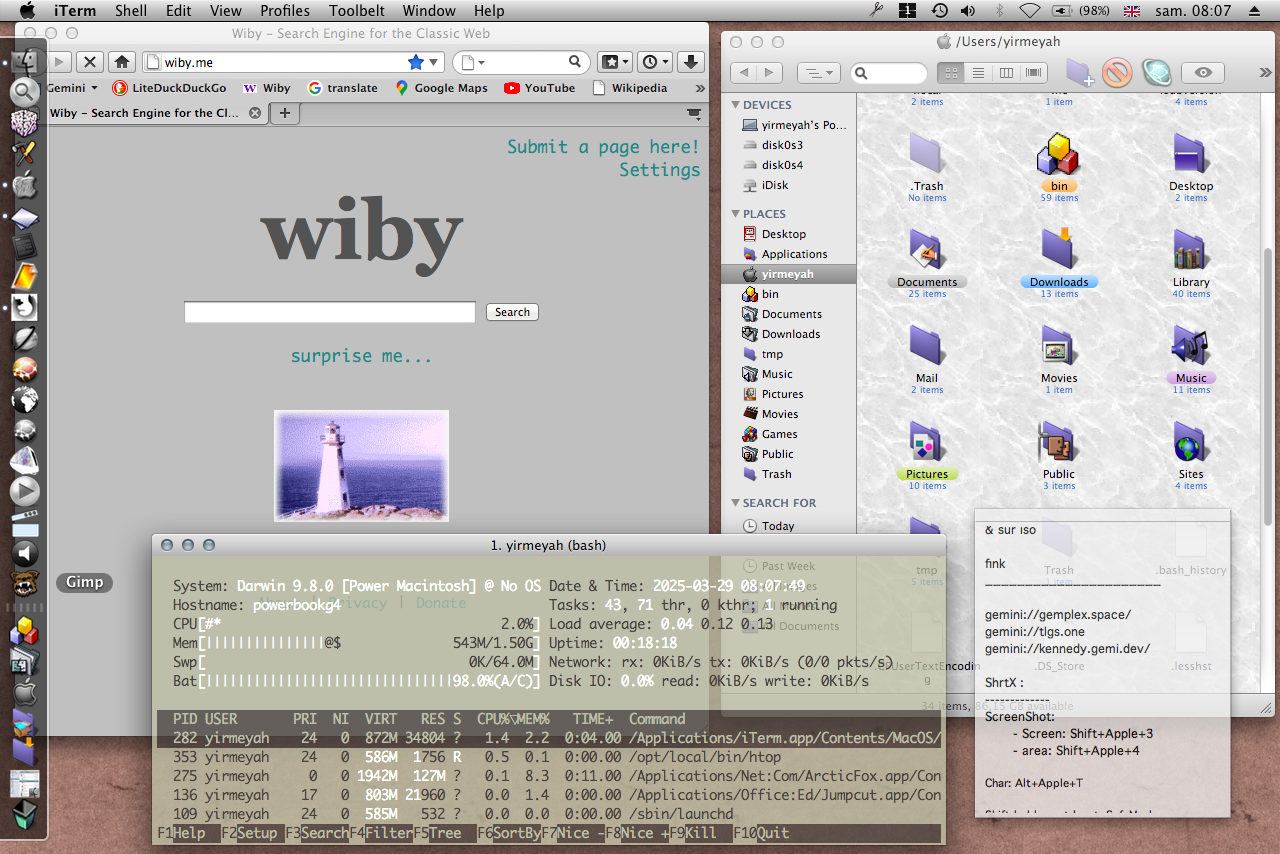Screen dimensions: 1280x854
Task: Click the New Folder icon in Finder toolbar
Action: tap(1078, 73)
